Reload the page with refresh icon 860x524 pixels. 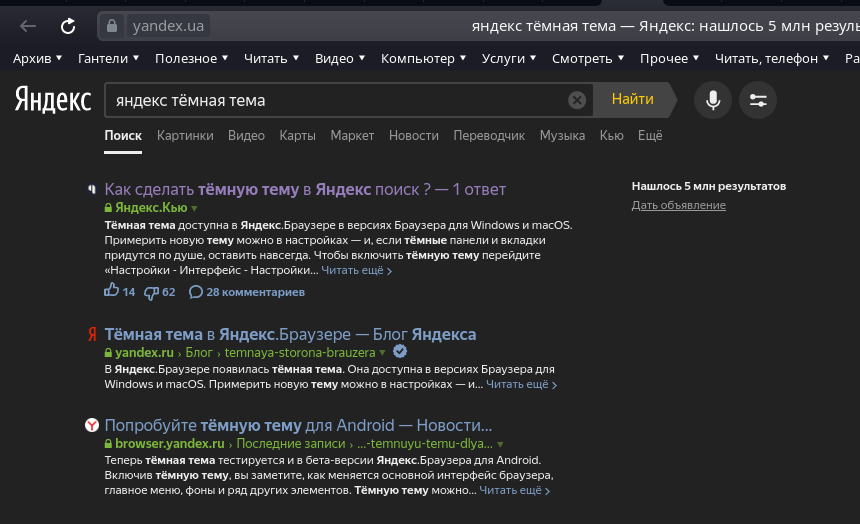coord(68,26)
